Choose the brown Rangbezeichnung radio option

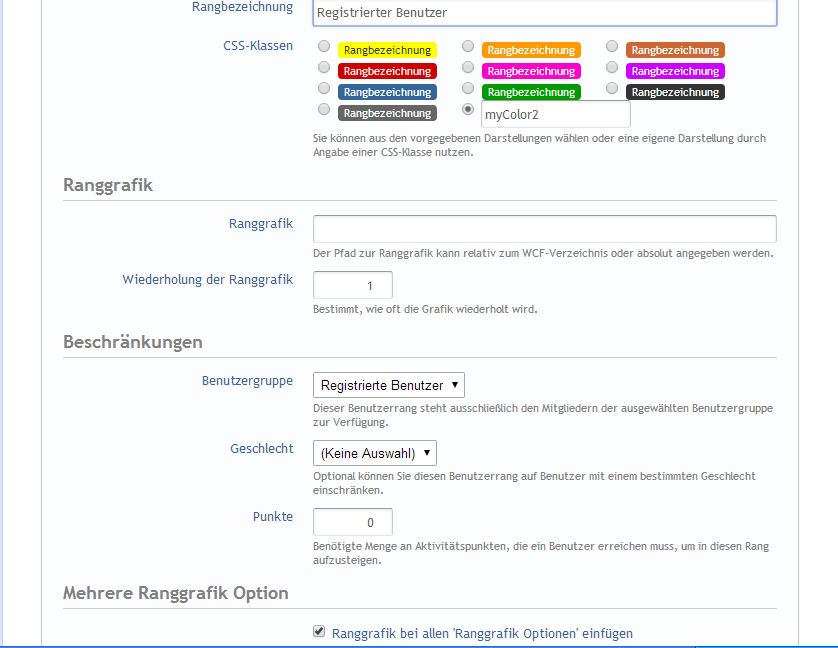tap(612, 47)
